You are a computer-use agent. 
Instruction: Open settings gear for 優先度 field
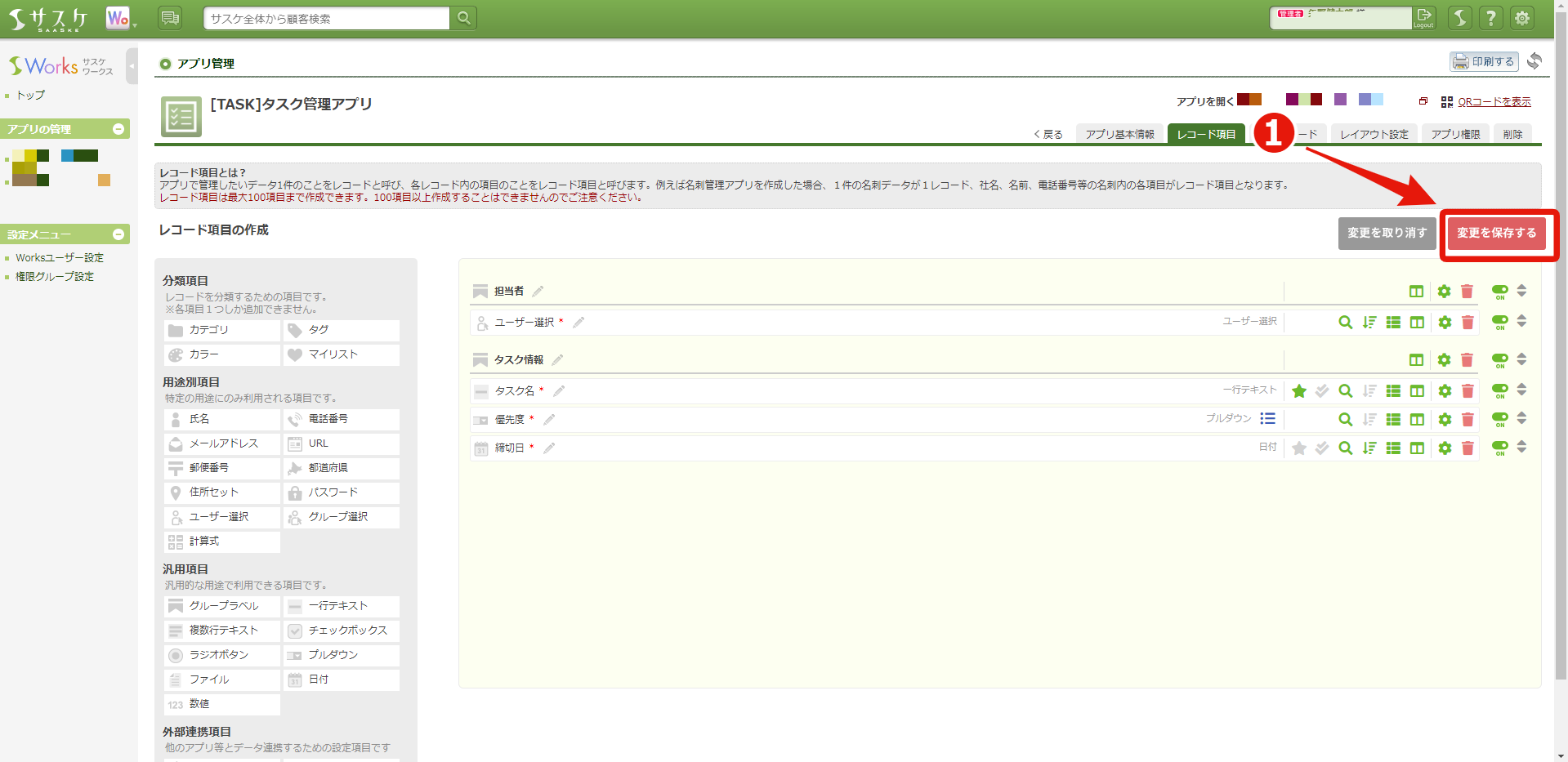tap(1444, 419)
